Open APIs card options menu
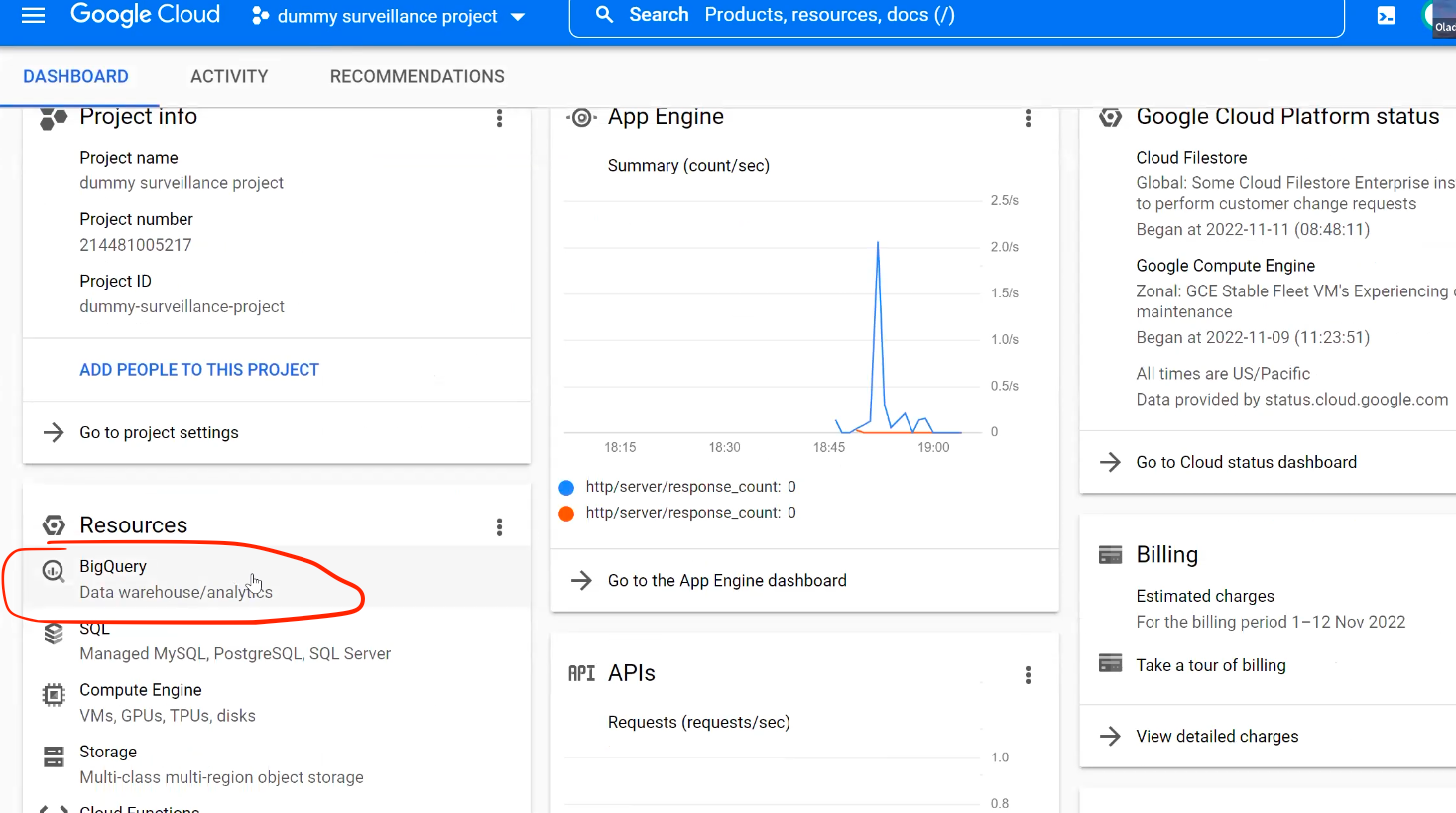This screenshot has height=813, width=1456. point(1028,675)
